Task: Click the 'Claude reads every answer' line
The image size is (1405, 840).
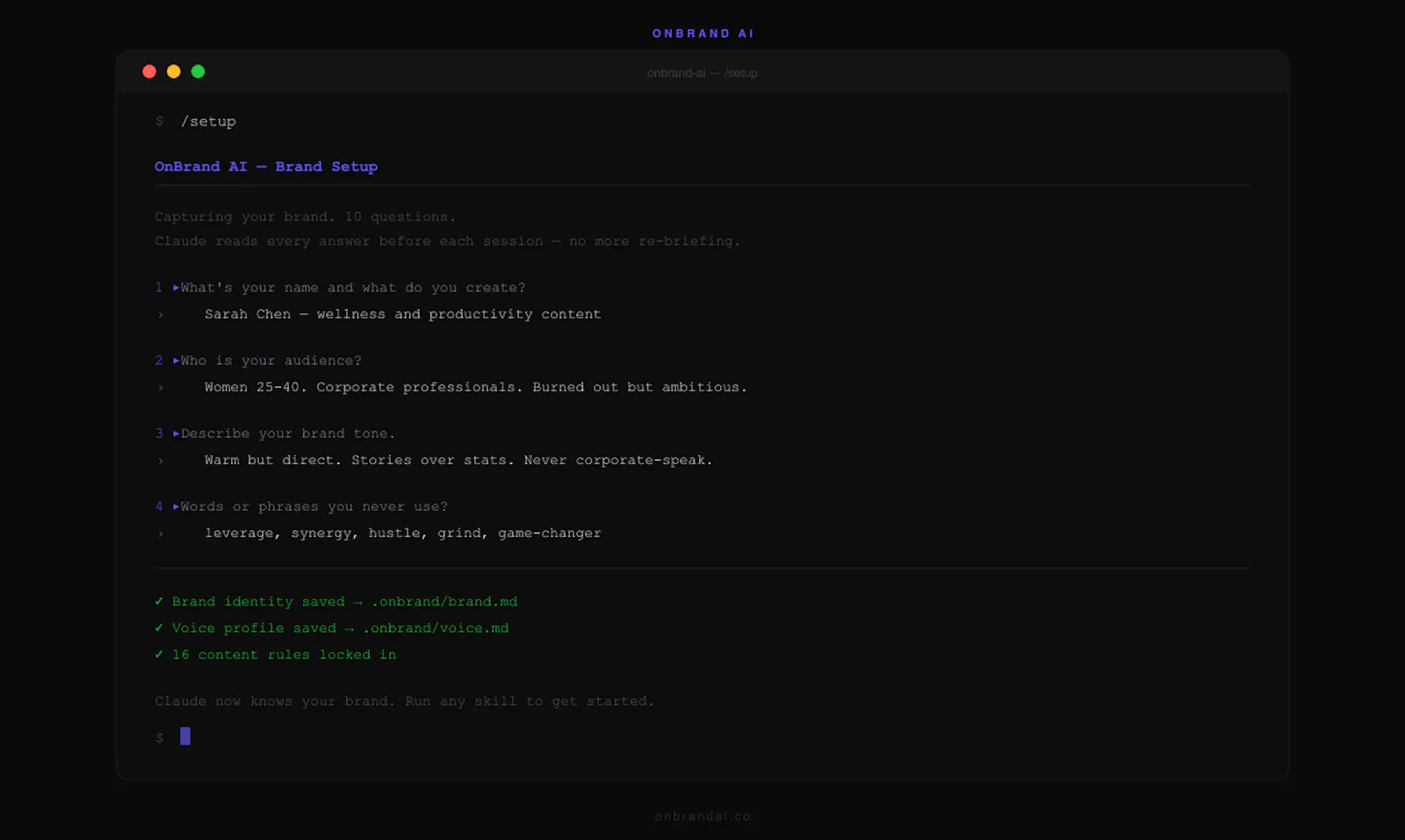Action: (x=447, y=241)
